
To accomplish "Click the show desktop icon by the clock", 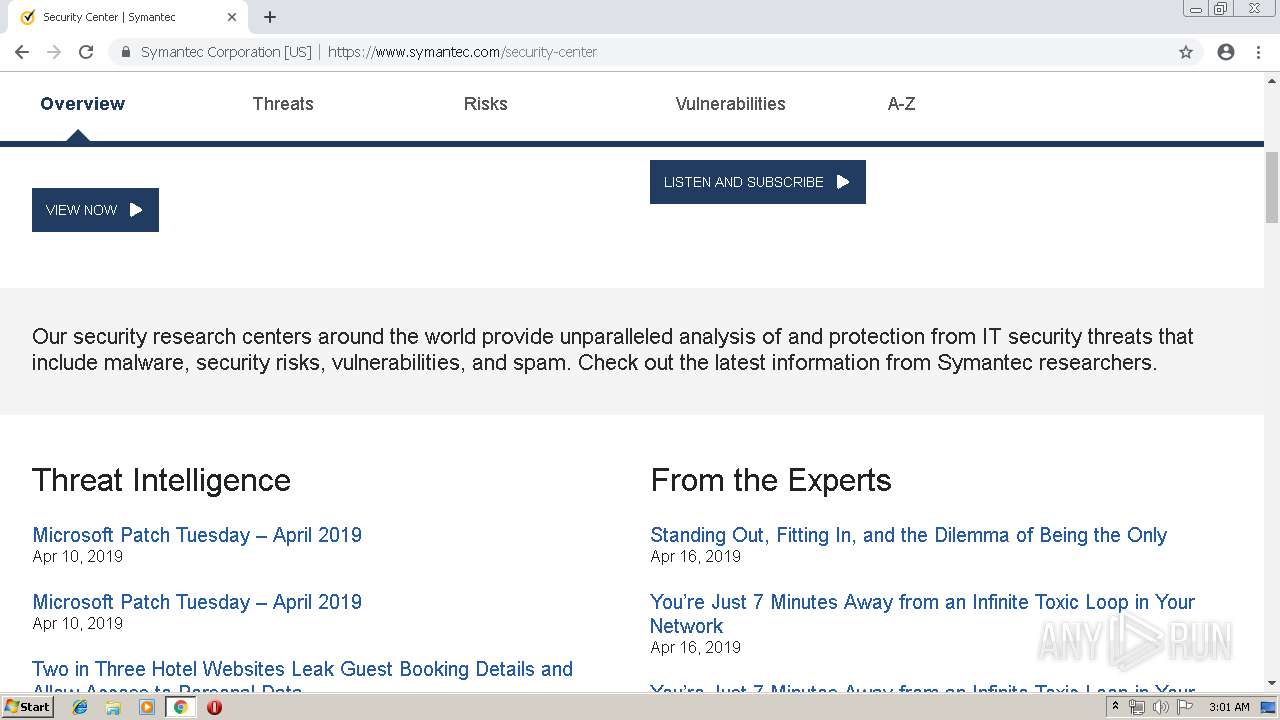I will point(1269,707).
